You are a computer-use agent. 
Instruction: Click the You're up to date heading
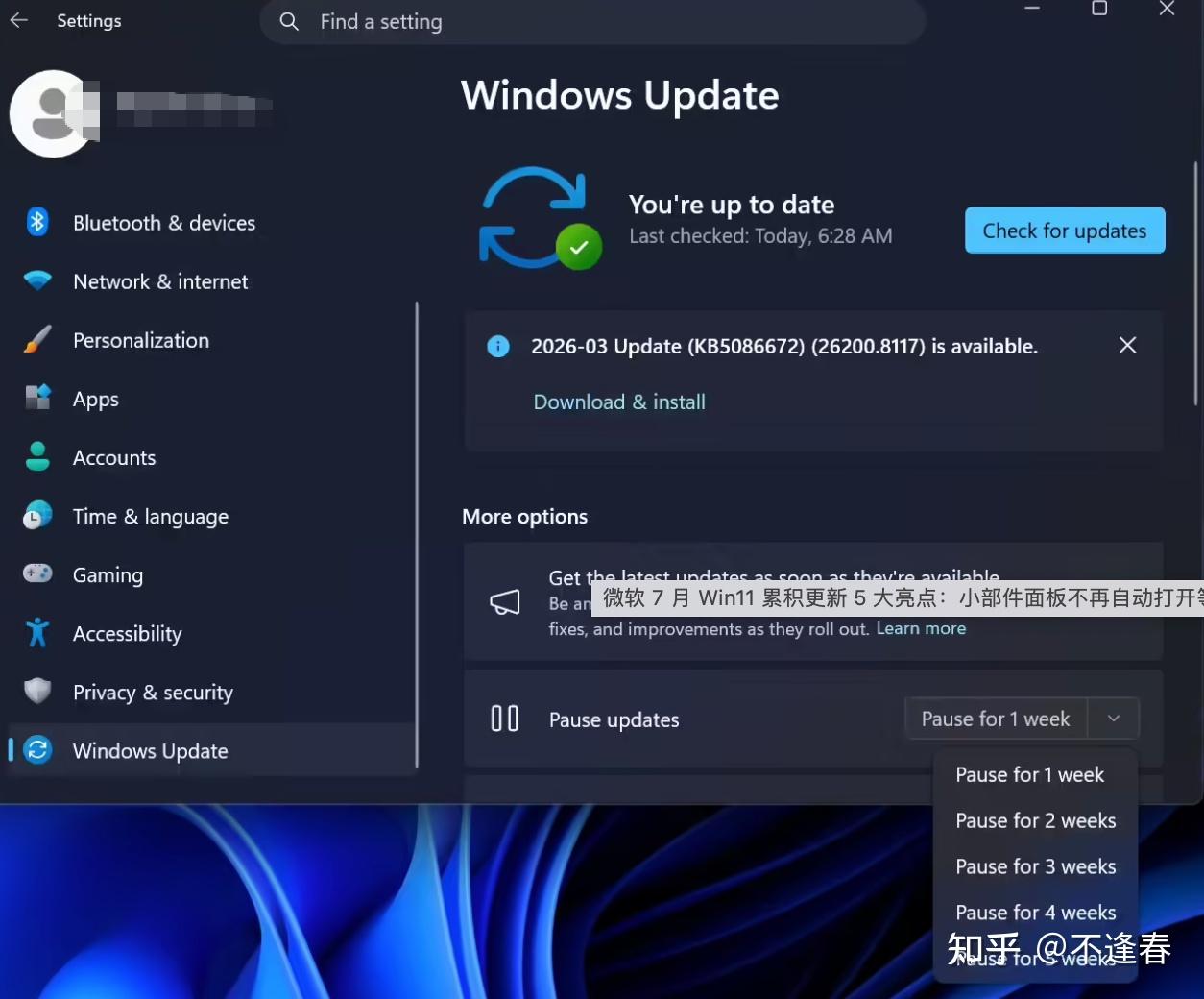pyautogui.click(x=732, y=204)
